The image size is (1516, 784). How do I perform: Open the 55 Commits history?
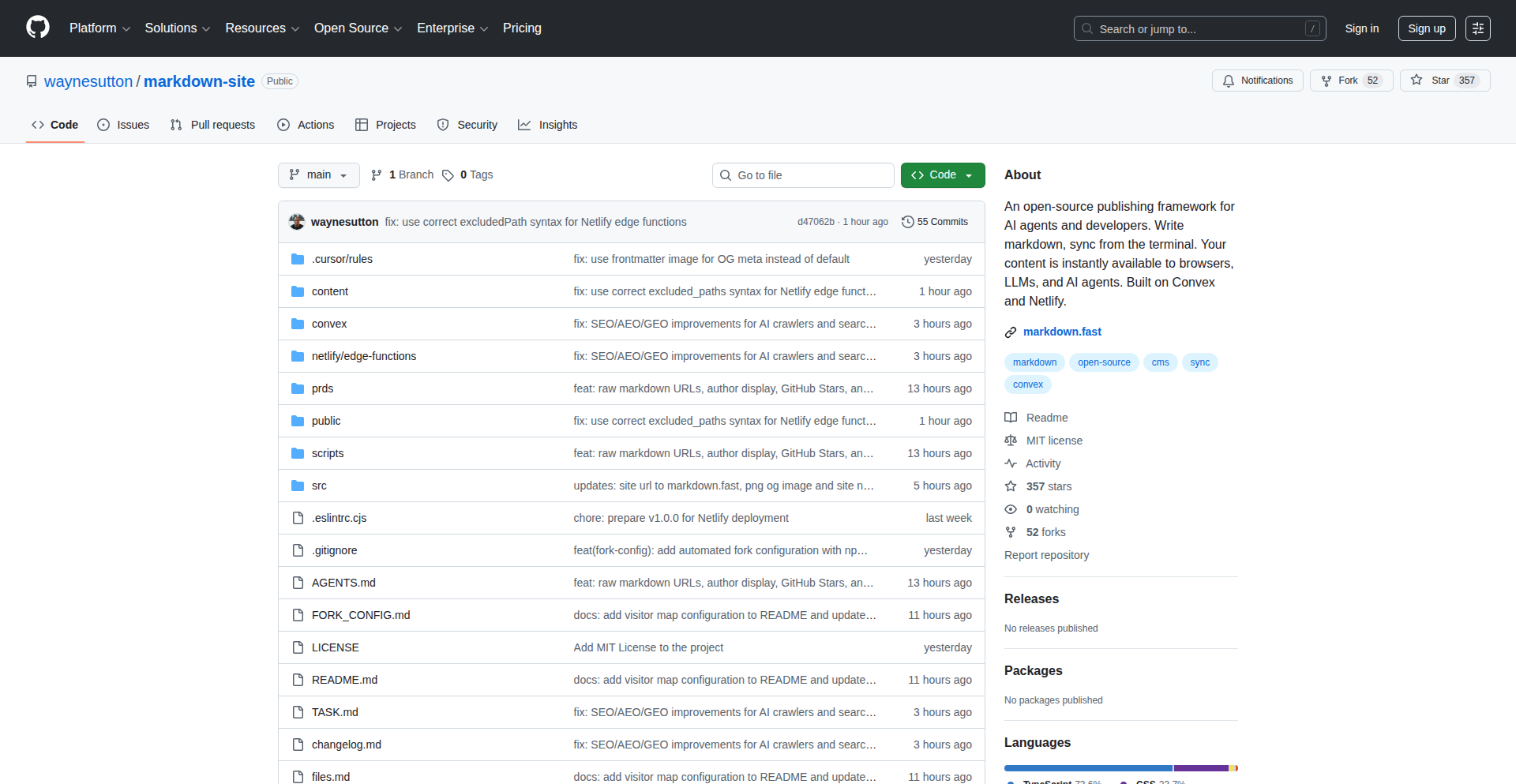935,222
